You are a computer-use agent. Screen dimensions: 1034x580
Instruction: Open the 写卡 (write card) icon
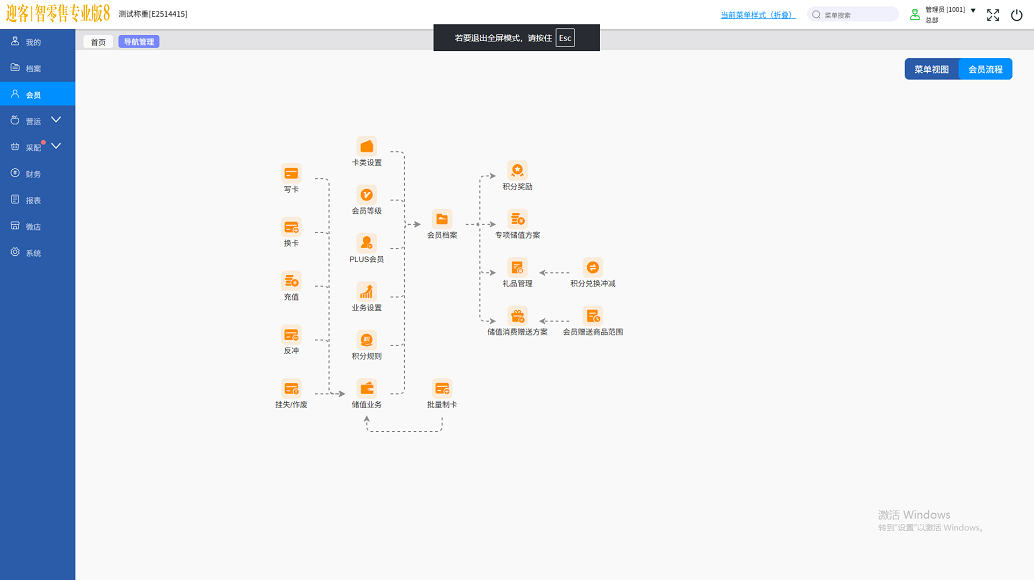(x=291, y=173)
